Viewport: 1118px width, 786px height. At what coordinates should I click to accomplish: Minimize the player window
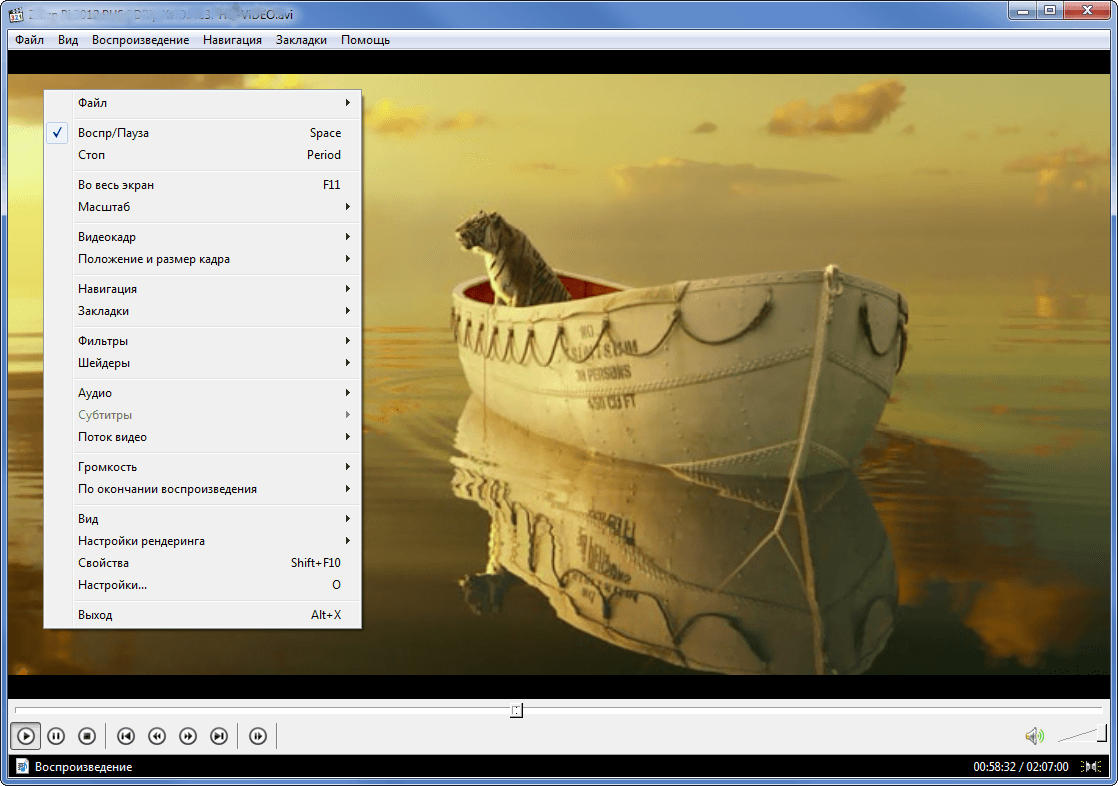point(1022,11)
